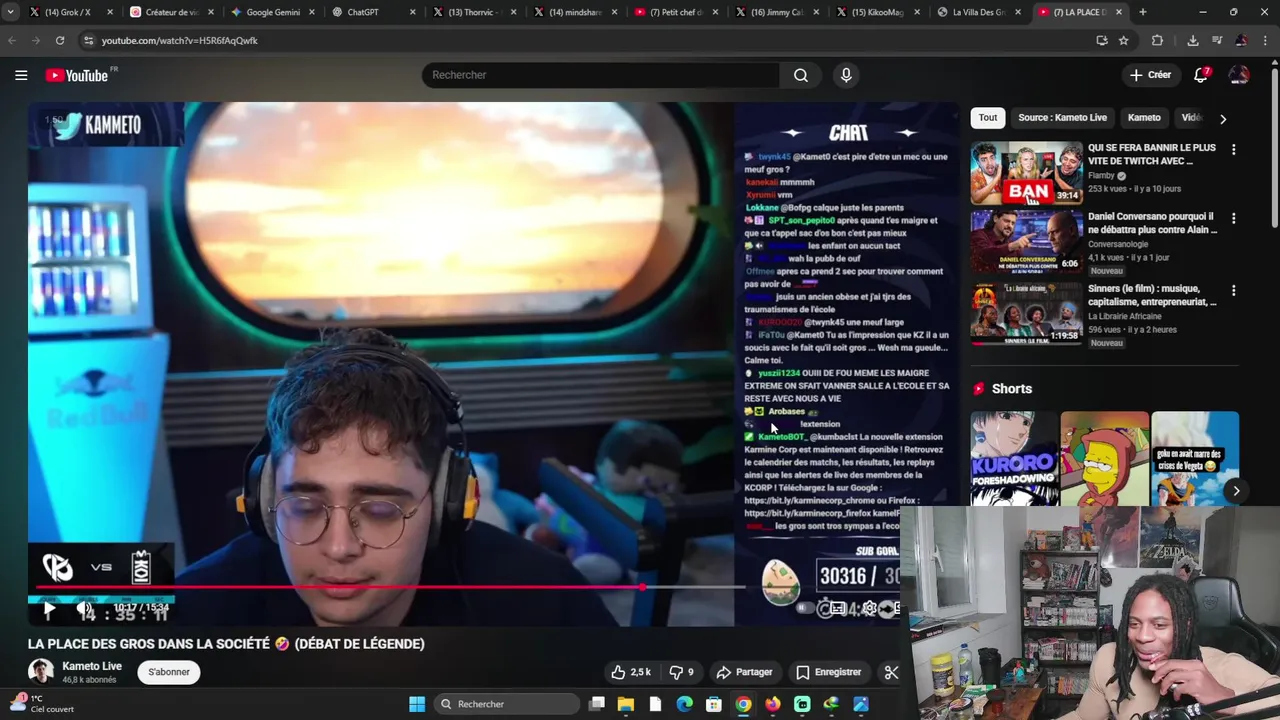The height and width of the screenshot is (720, 1280).
Task: Show next Shorts with the arrow
Action: [x=1236, y=491]
